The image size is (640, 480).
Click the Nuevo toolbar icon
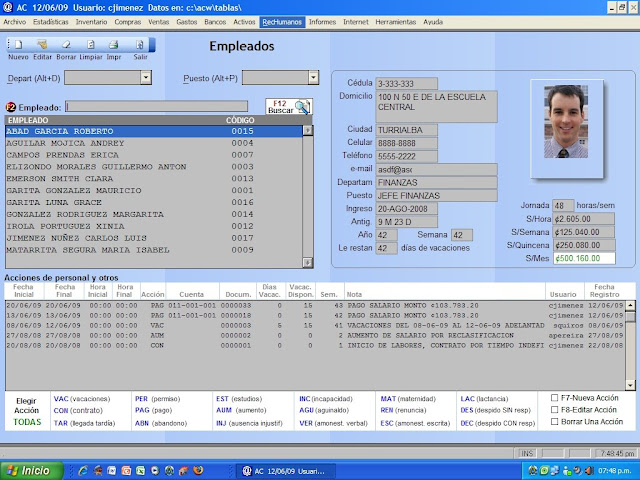pos(18,45)
